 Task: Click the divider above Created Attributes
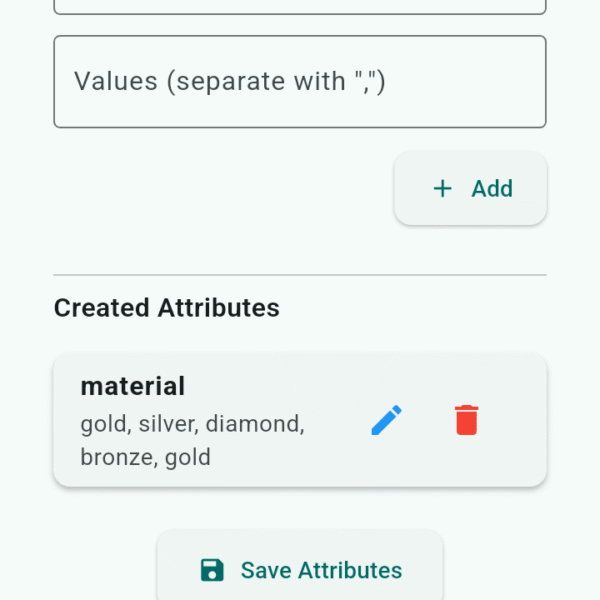[300, 275]
